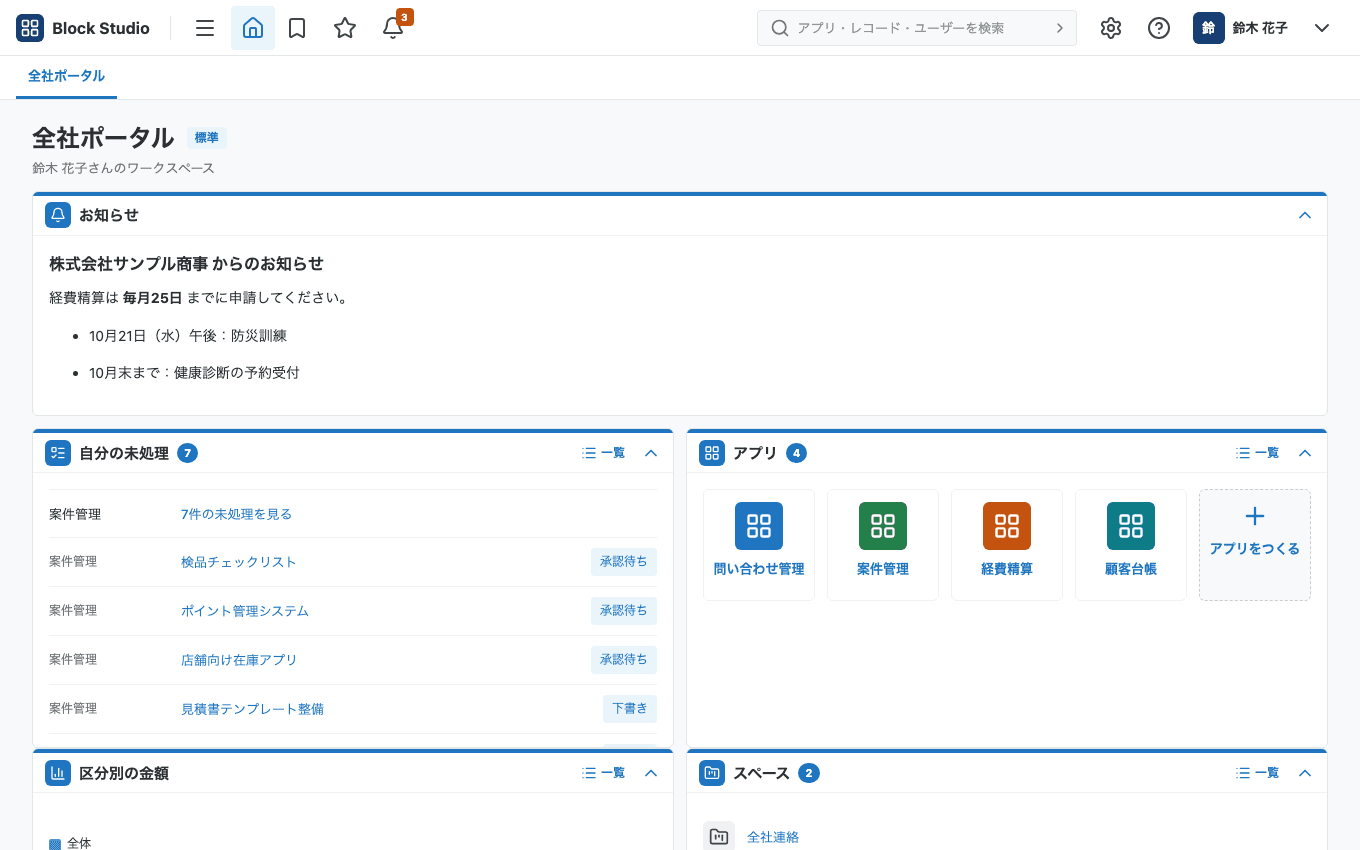1360x850 pixels.
Task: Open the help question mark icon
Action: pos(1159,28)
